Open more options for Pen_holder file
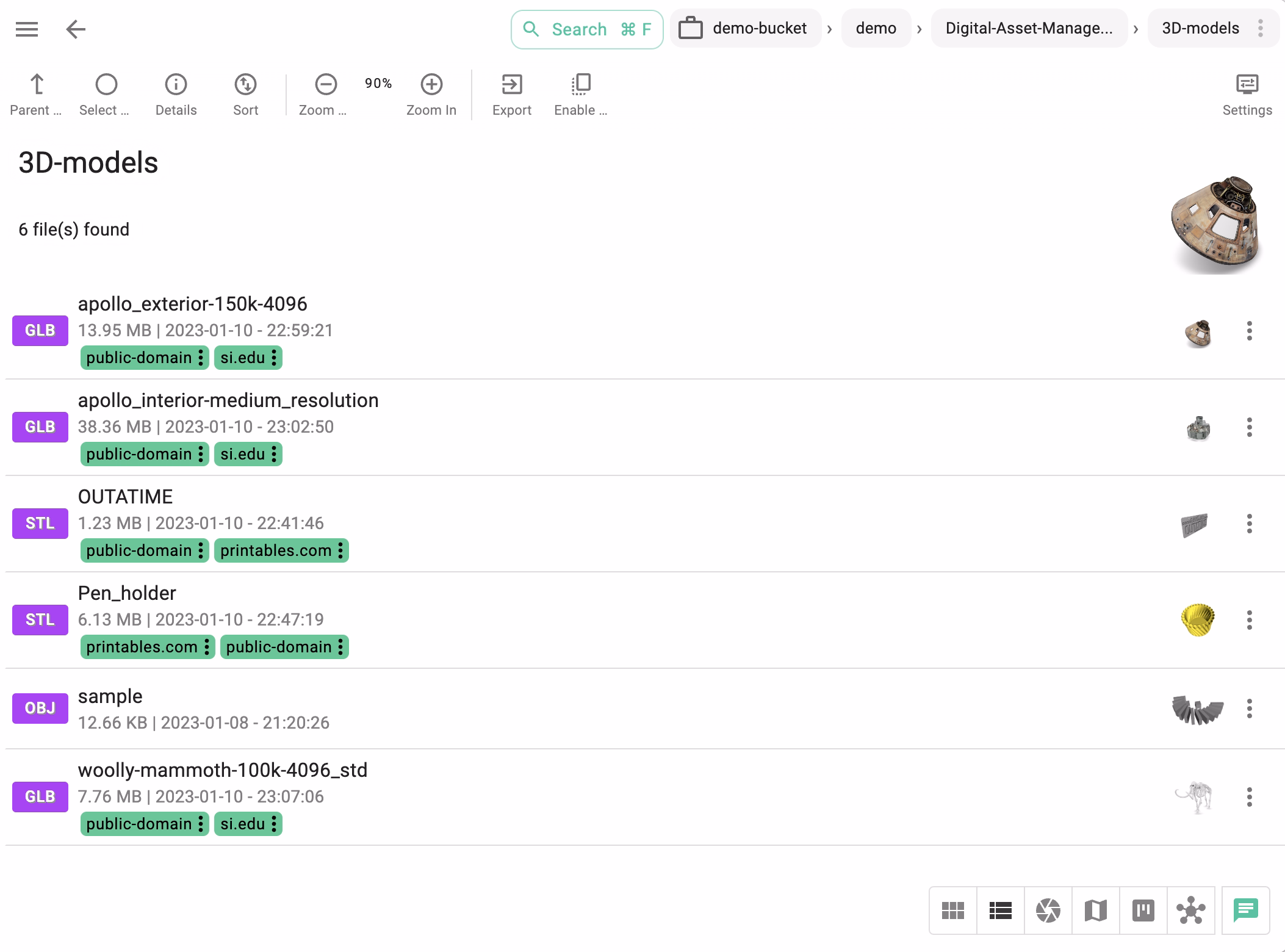This screenshot has width=1285, height=952. [1249, 620]
